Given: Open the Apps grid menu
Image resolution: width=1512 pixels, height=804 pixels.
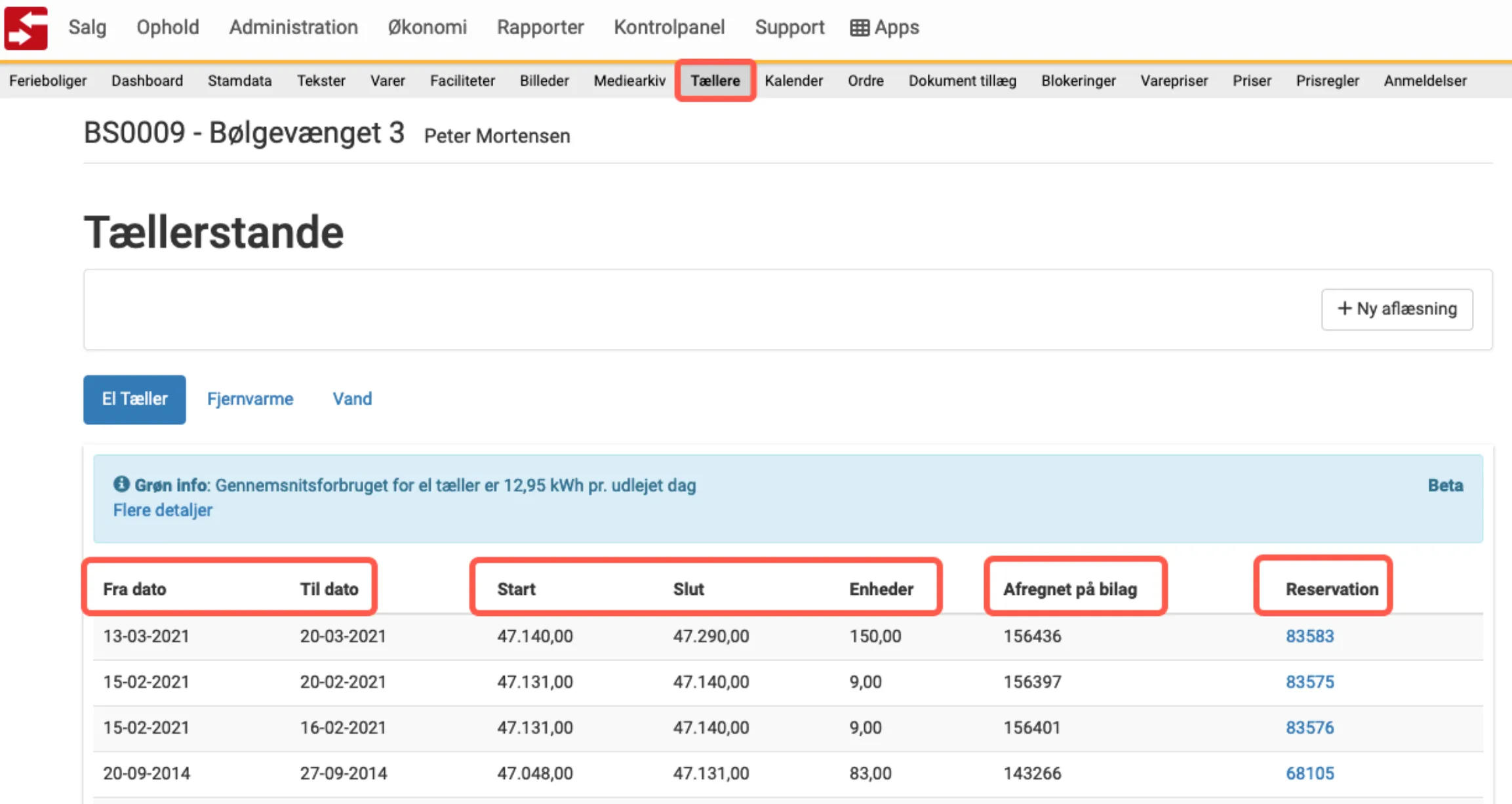Looking at the screenshot, I should point(885,28).
